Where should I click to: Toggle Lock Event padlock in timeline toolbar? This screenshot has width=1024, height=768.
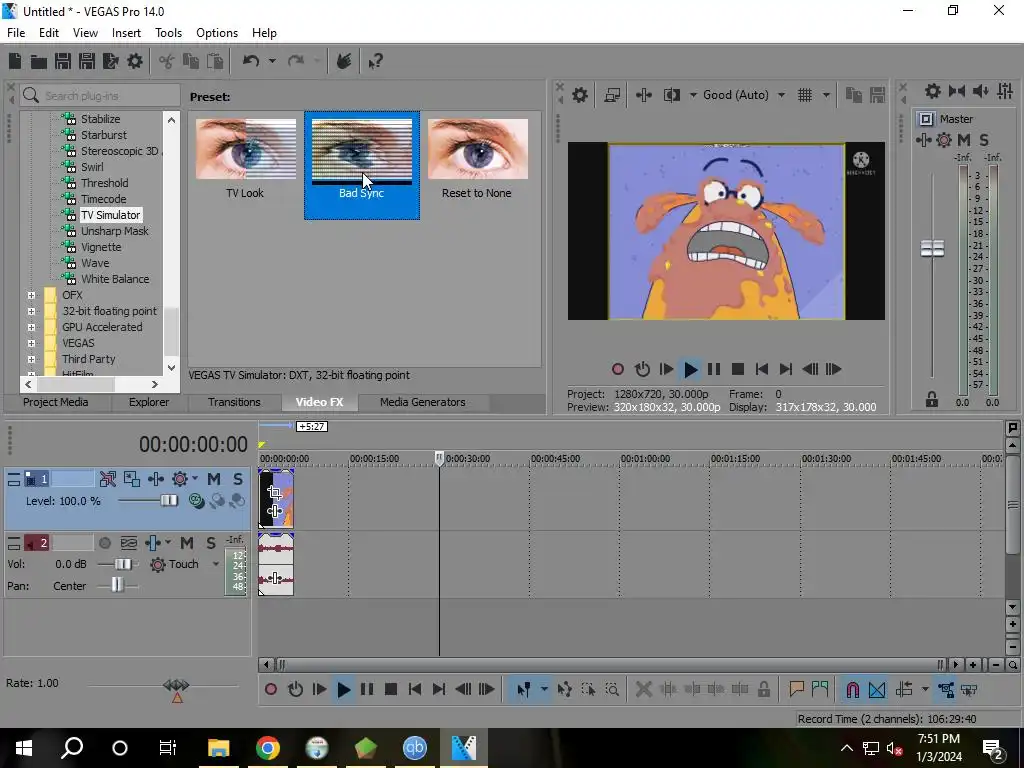point(763,690)
